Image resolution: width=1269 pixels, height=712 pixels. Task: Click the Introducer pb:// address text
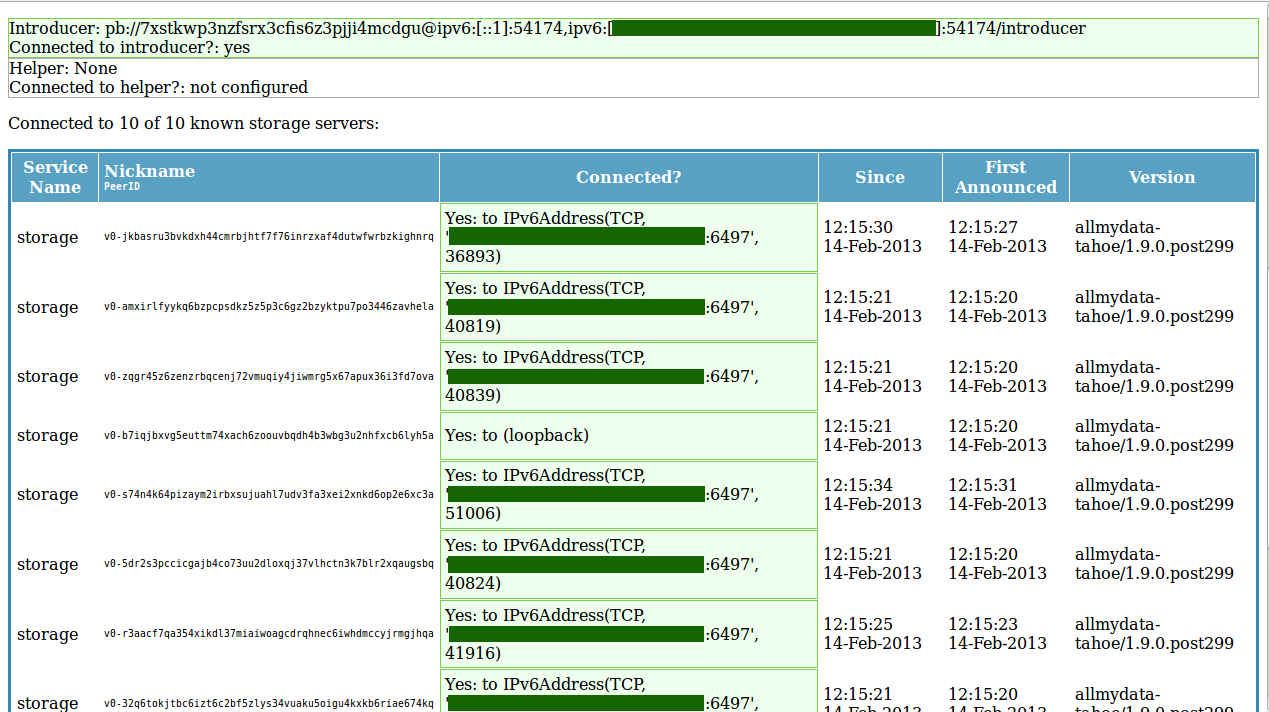click(x=547, y=28)
